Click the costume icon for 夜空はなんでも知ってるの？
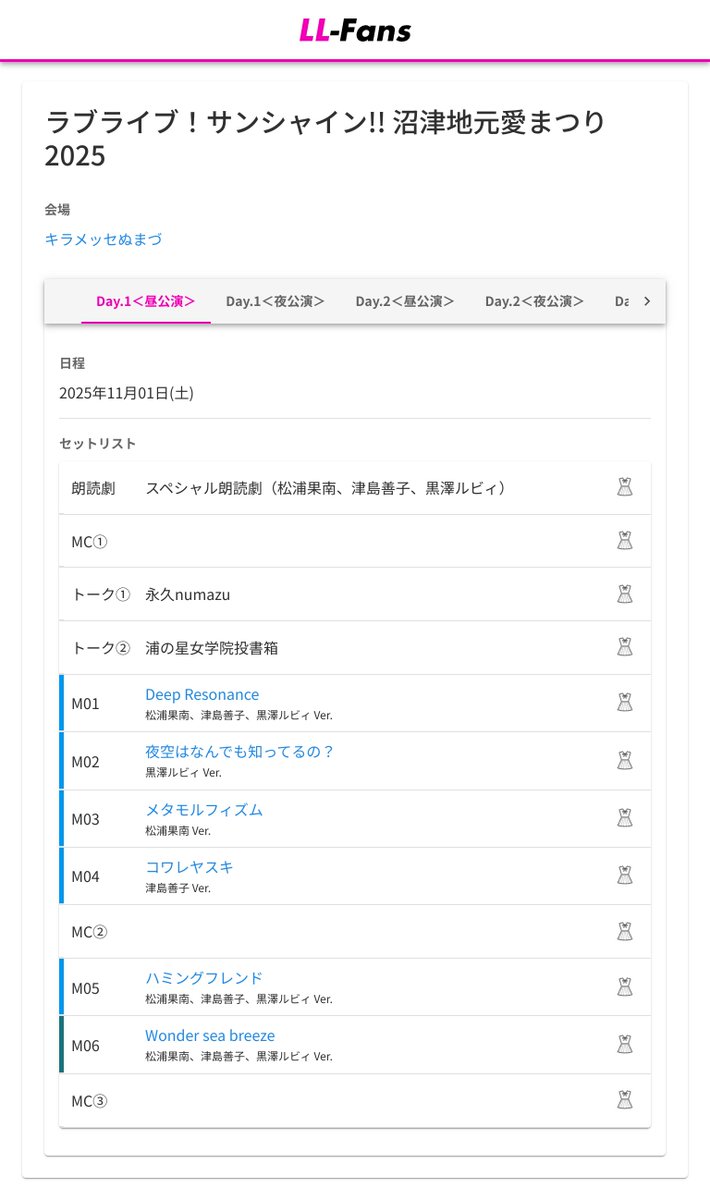This screenshot has width=710, height=1200. (x=625, y=761)
